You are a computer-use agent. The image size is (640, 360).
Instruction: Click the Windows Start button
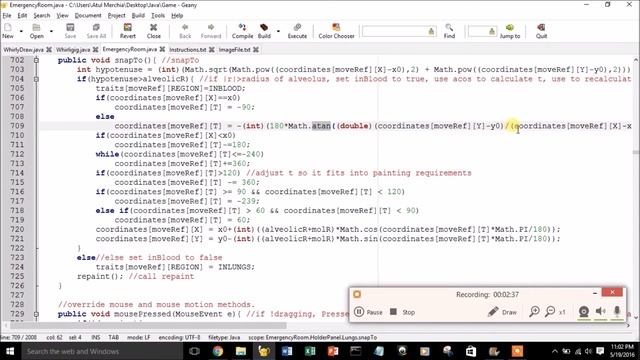coord(9,351)
